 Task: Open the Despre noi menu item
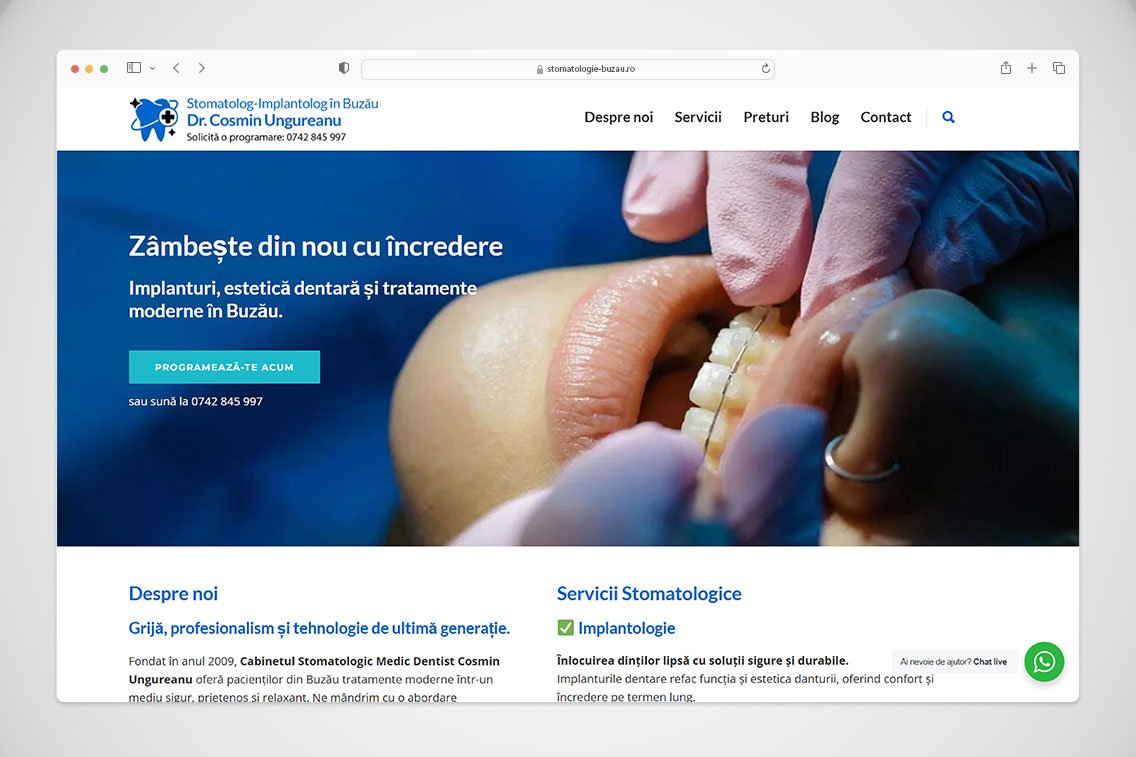pyautogui.click(x=619, y=117)
